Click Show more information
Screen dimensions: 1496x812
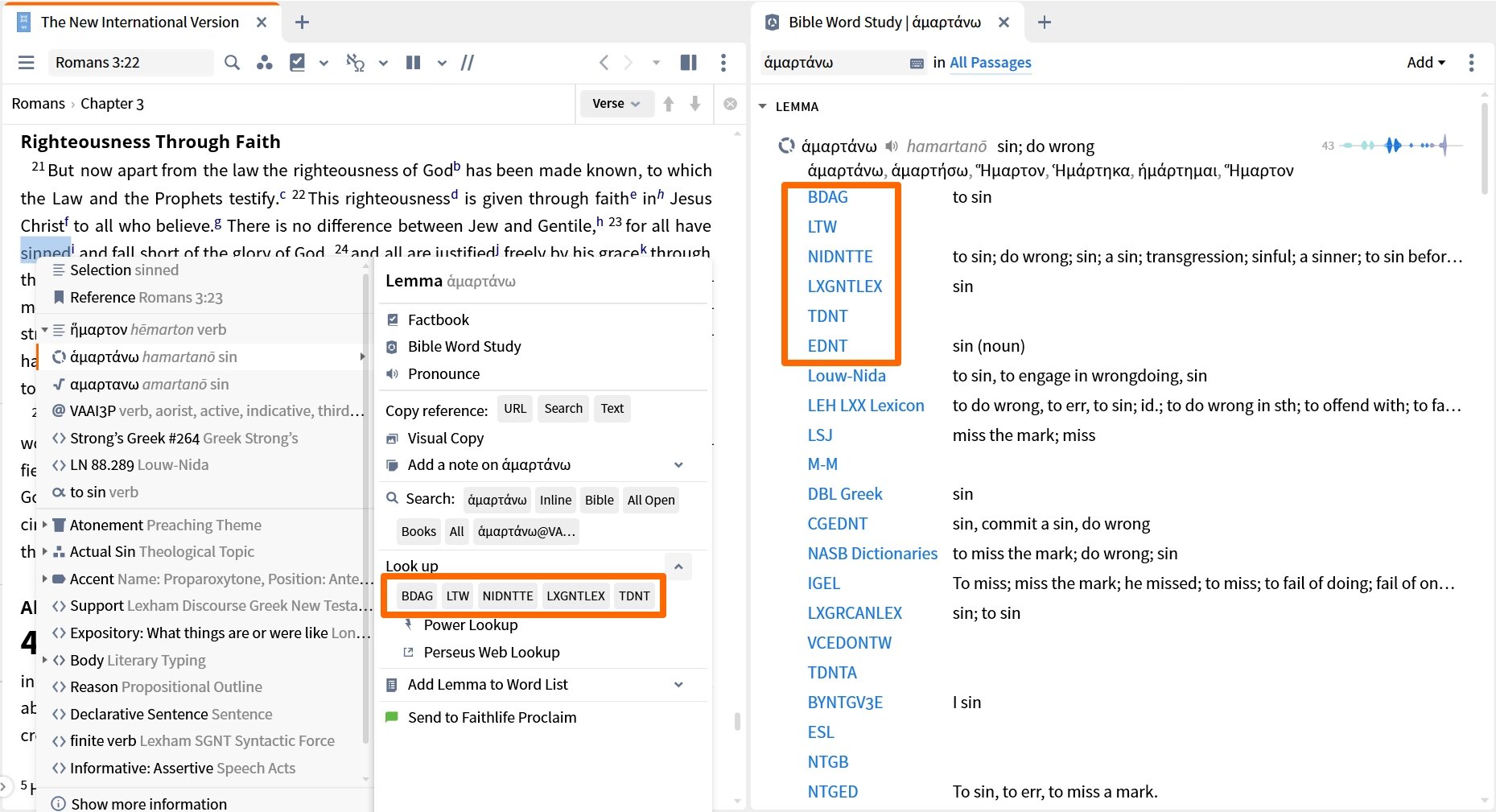coord(148,803)
